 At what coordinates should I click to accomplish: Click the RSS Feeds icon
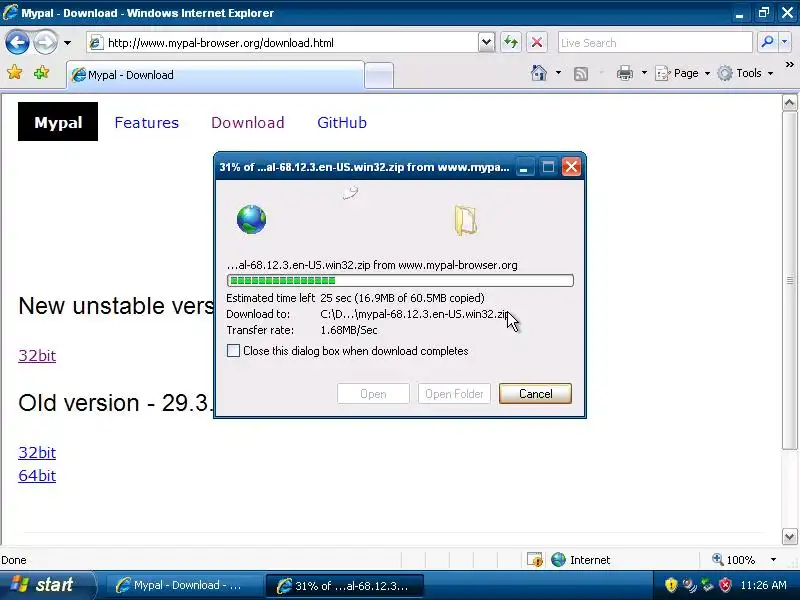click(x=581, y=74)
